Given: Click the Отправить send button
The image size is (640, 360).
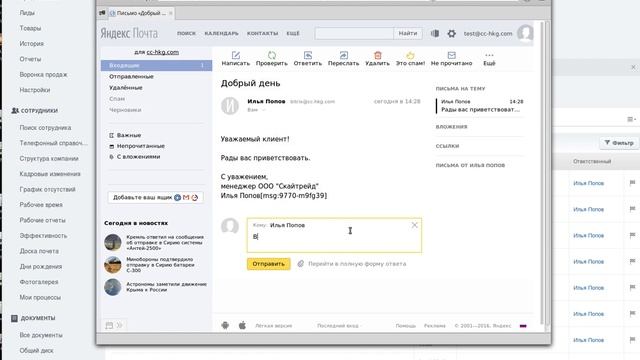Looking at the screenshot, I should [x=269, y=264].
